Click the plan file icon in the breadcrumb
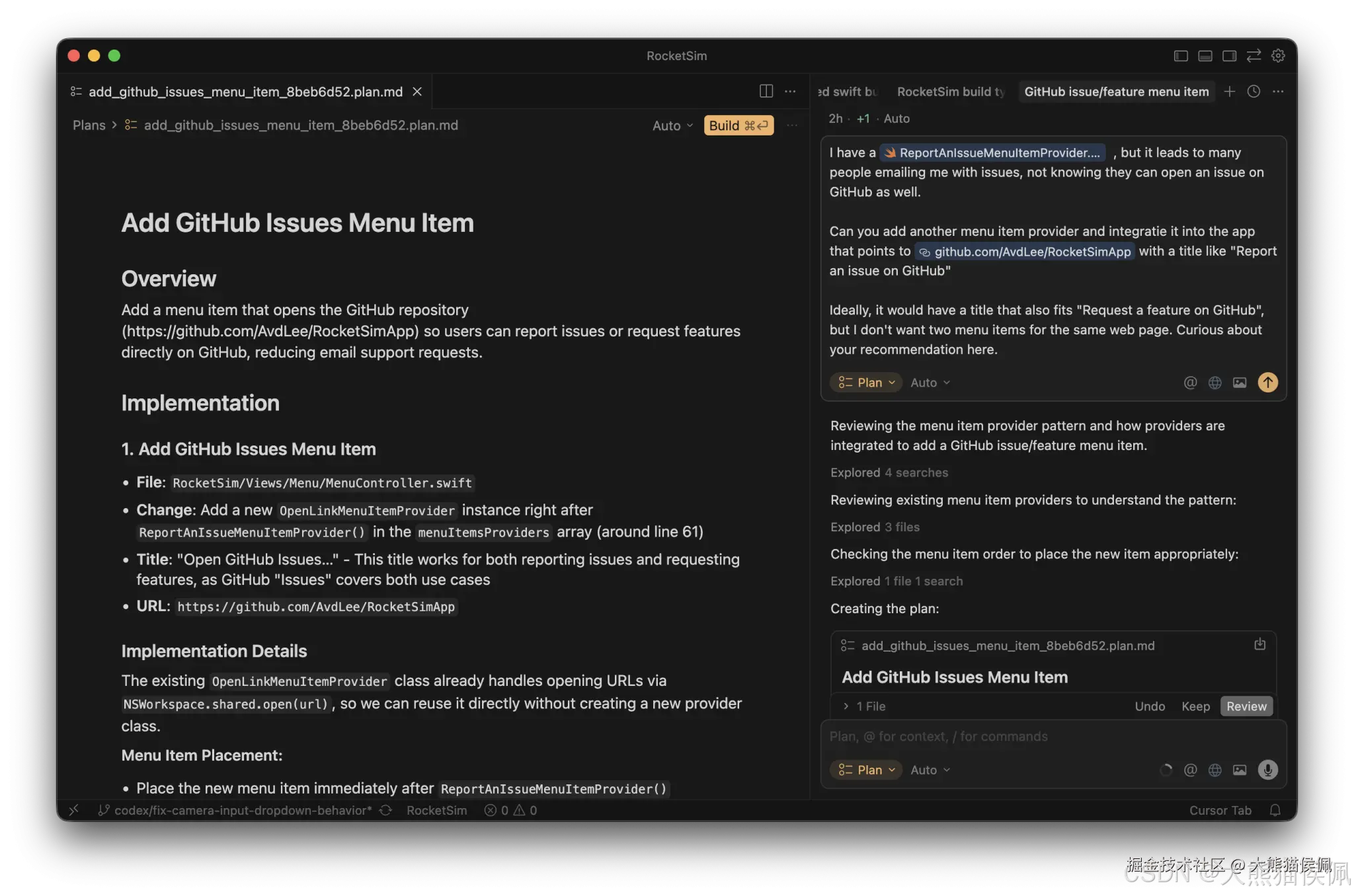 pos(131,125)
